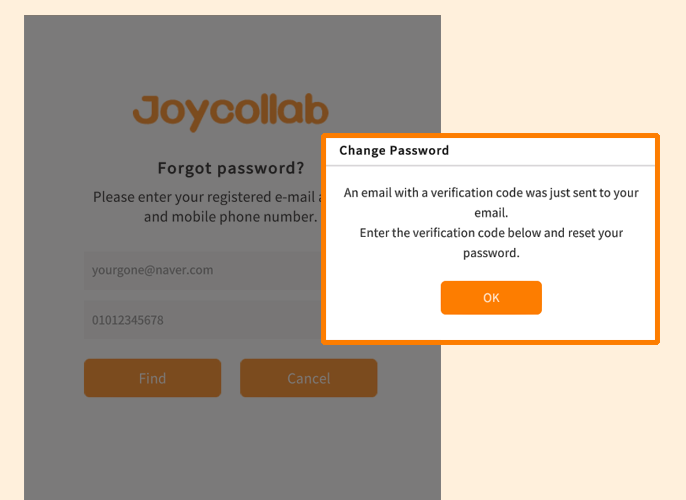
Task: Click the Change Password dialog title
Action: (394, 150)
